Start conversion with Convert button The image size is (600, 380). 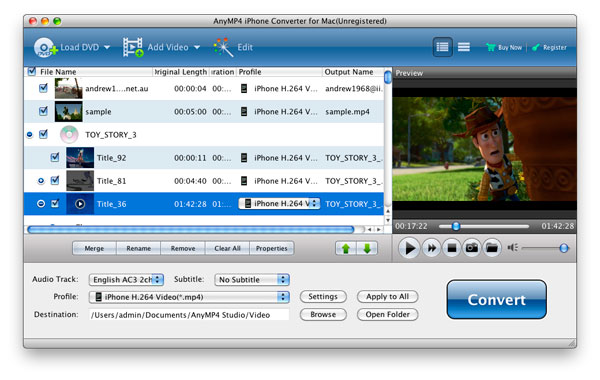pos(496,300)
